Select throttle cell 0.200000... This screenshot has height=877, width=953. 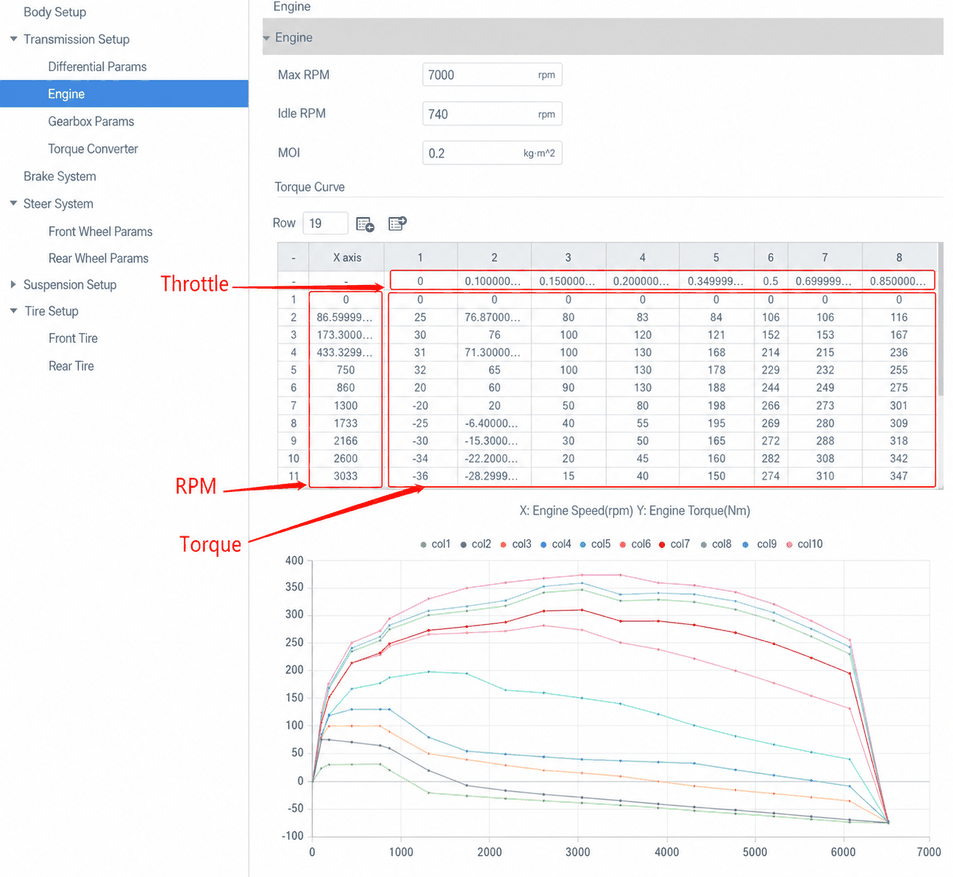click(x=642, y=281)
